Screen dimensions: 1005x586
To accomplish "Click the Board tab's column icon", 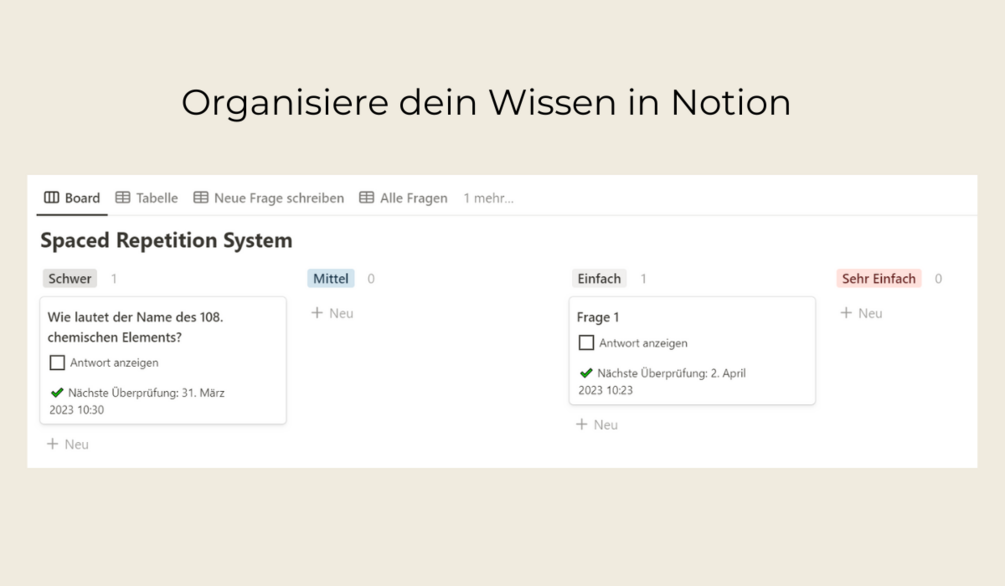I will click(51, 197).
